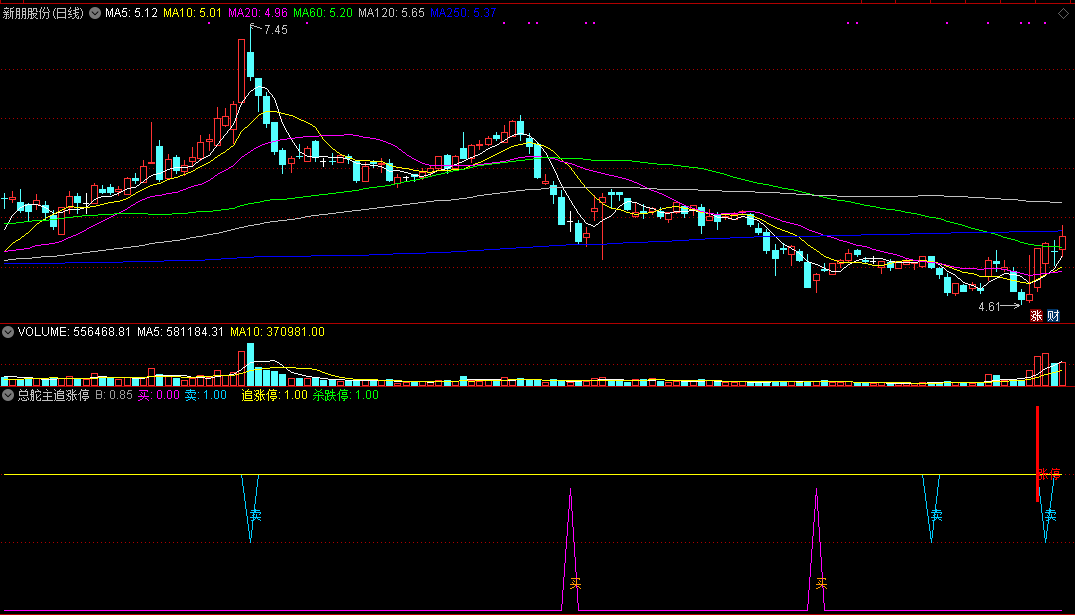Screen dimensions: 1075x615
Task: Click the blue 财 icon on the chart
Action: coord(1053,316)
